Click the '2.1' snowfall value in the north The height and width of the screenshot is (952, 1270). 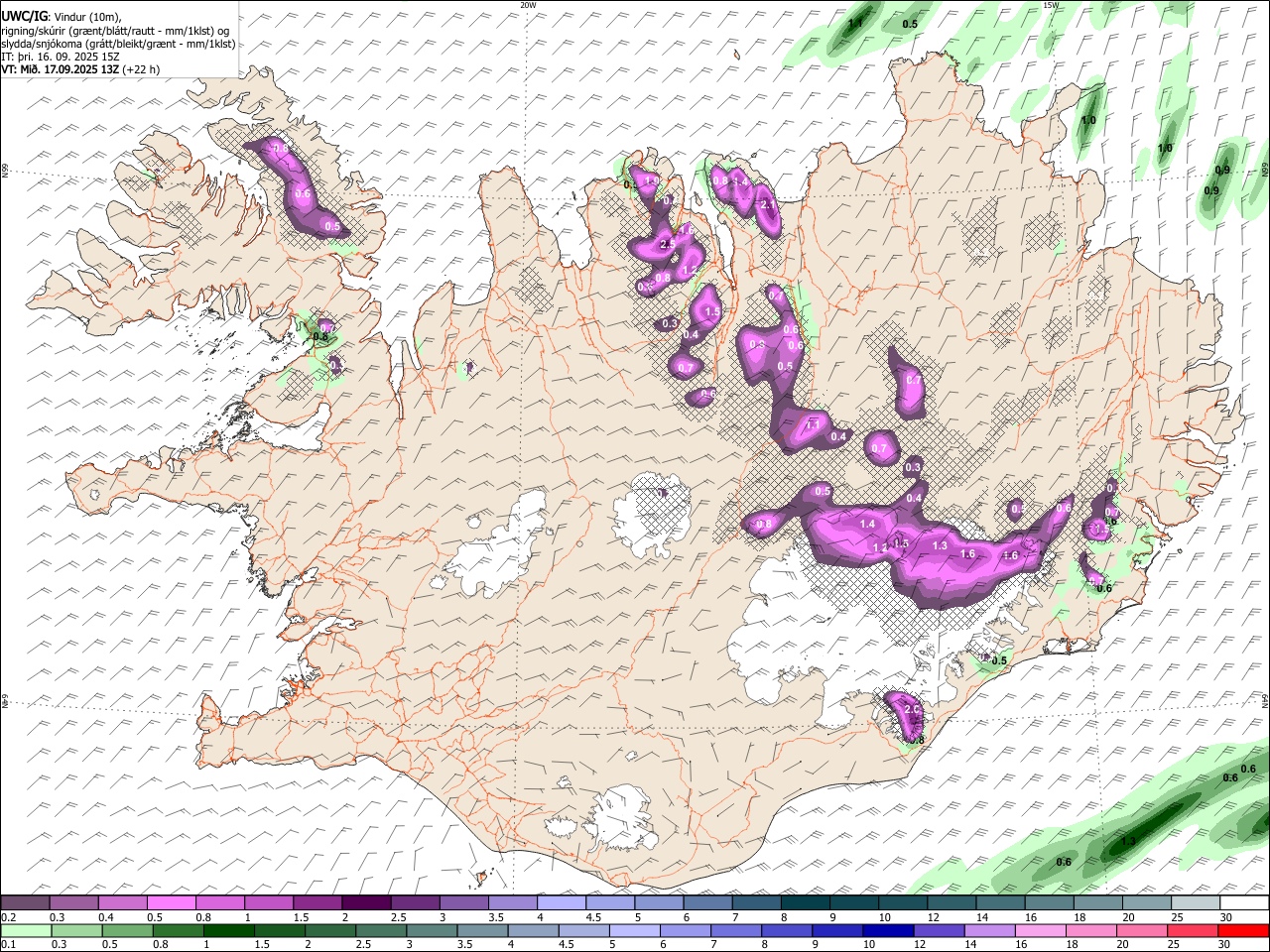pyautogui.click(x=767, y=204)
